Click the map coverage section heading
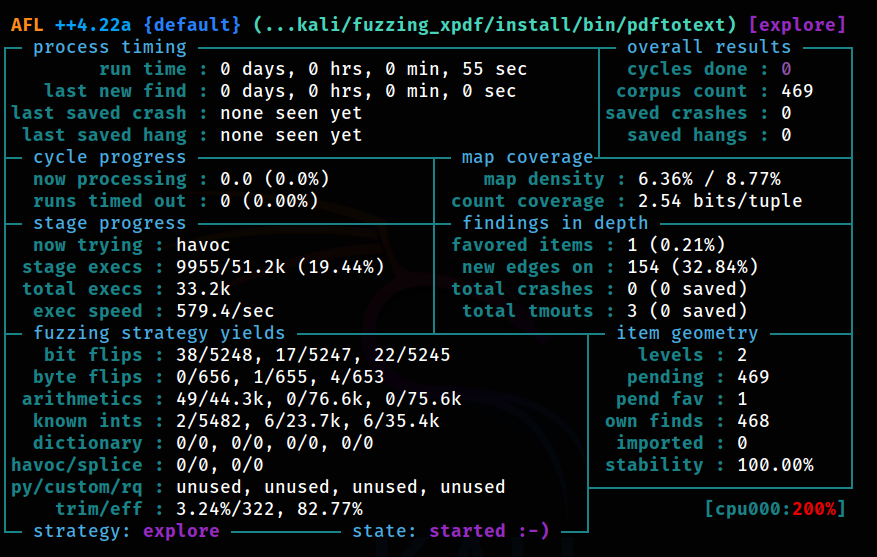The width and height of the screenshot is (877, 557). tap(527, 157)
